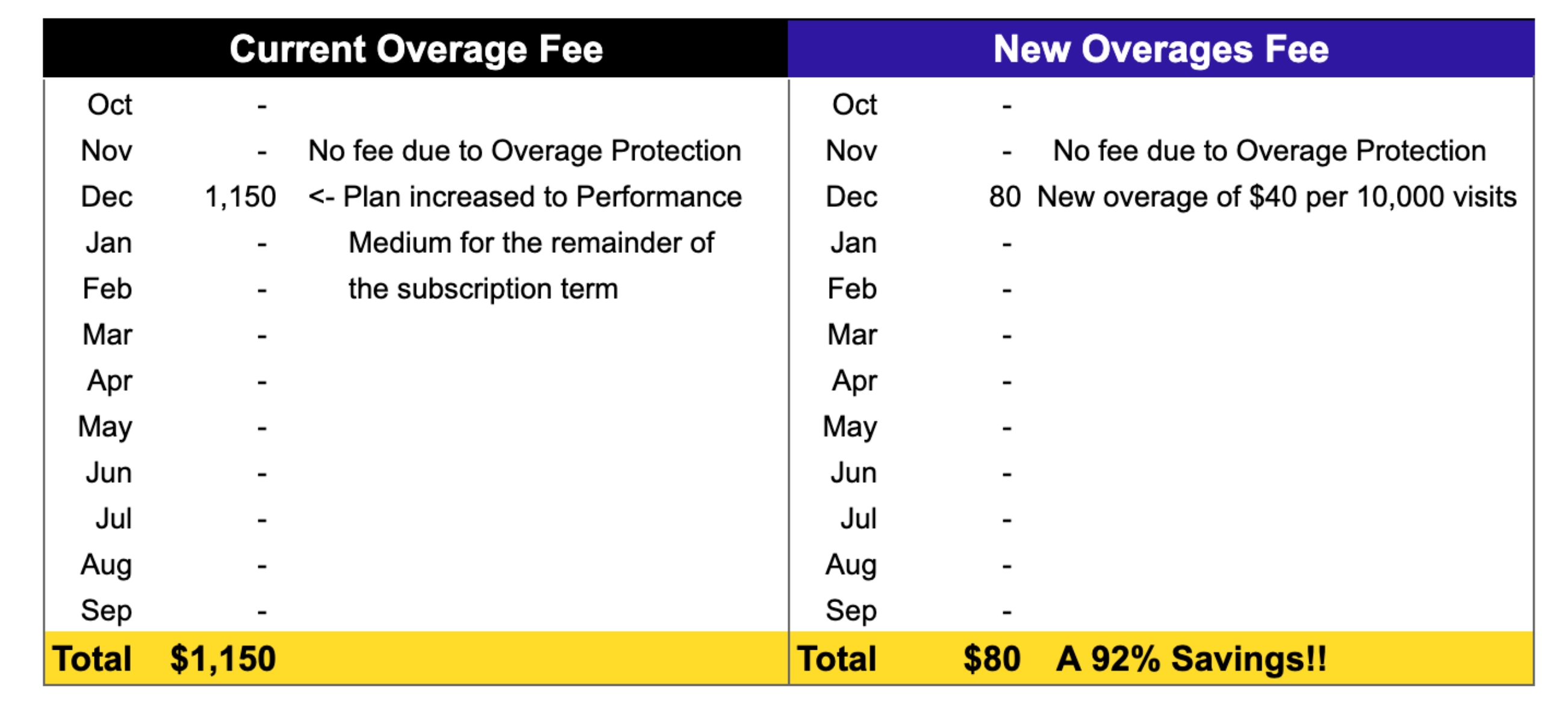The image size is (1568, 719).
Task: Click Dec label in current fee table
Action: tap(107, 197)
